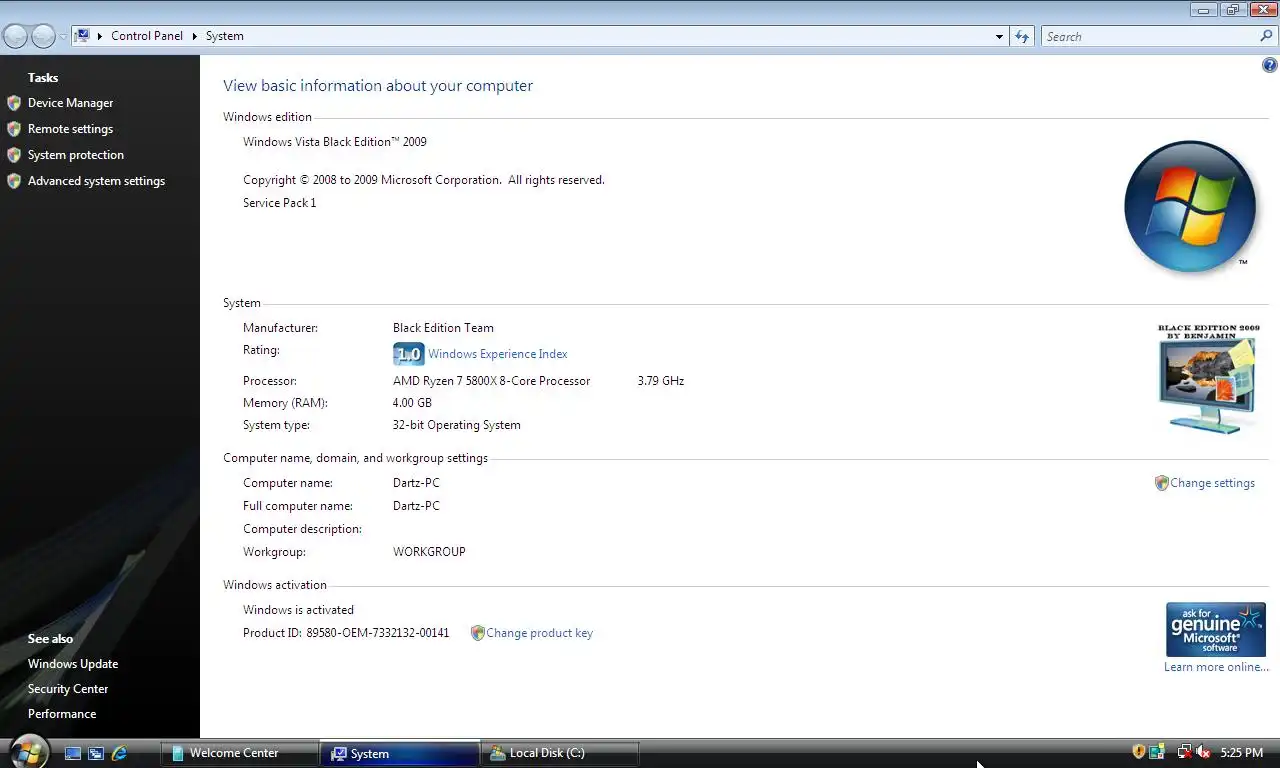
Task: Click the 32-bit Operating System text
Action: pyautogui.click(x=456, y=425)
